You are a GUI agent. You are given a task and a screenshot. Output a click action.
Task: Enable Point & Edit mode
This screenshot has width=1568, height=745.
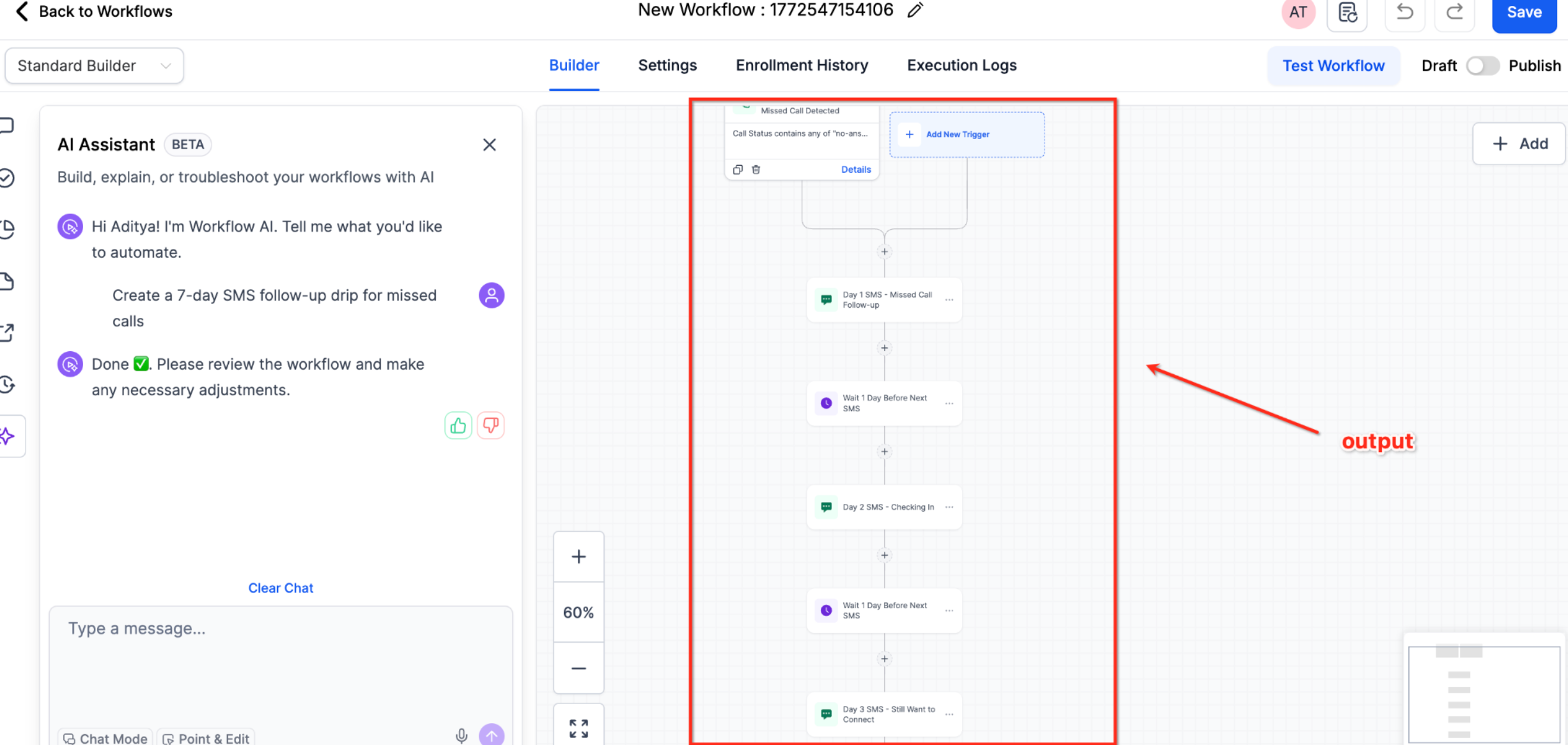(x=206, y=738)
